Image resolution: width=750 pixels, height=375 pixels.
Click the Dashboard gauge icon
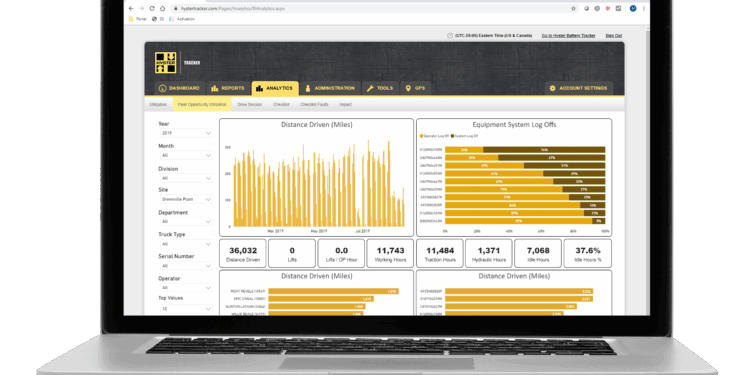(162, 88)
